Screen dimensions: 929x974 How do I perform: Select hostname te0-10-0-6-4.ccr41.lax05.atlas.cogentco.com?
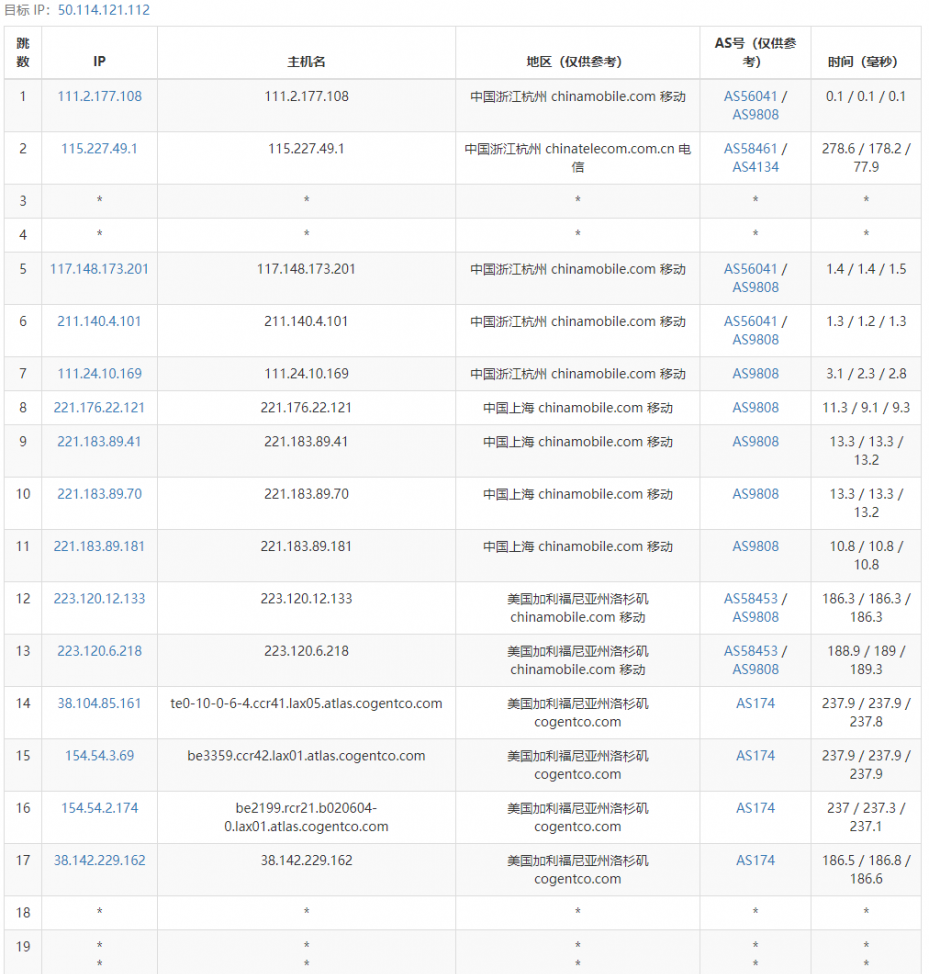(x=306, y=703)
